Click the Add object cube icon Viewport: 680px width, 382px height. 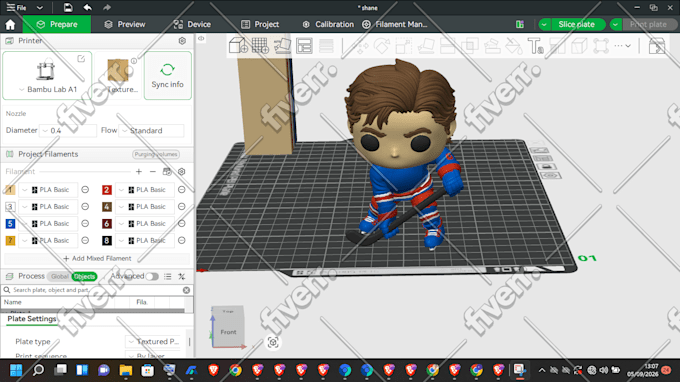tap(238, 46)
